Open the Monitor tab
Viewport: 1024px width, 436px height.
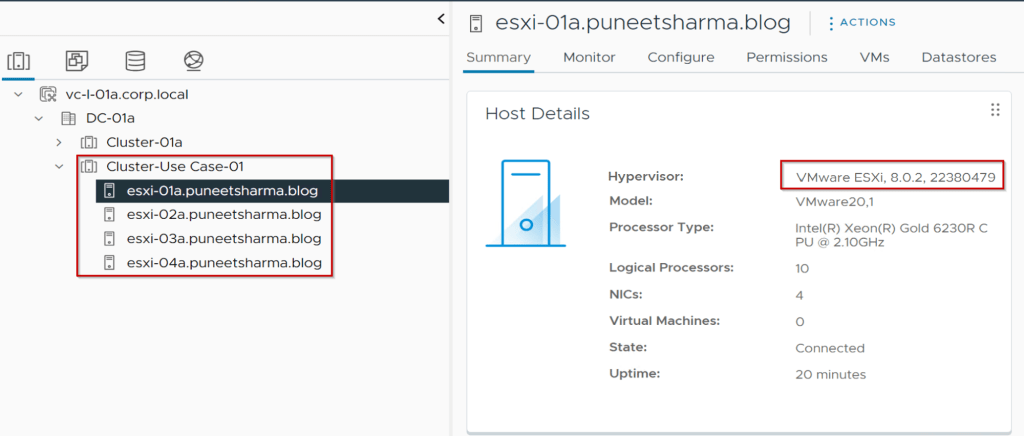click(x=589, y=57)
